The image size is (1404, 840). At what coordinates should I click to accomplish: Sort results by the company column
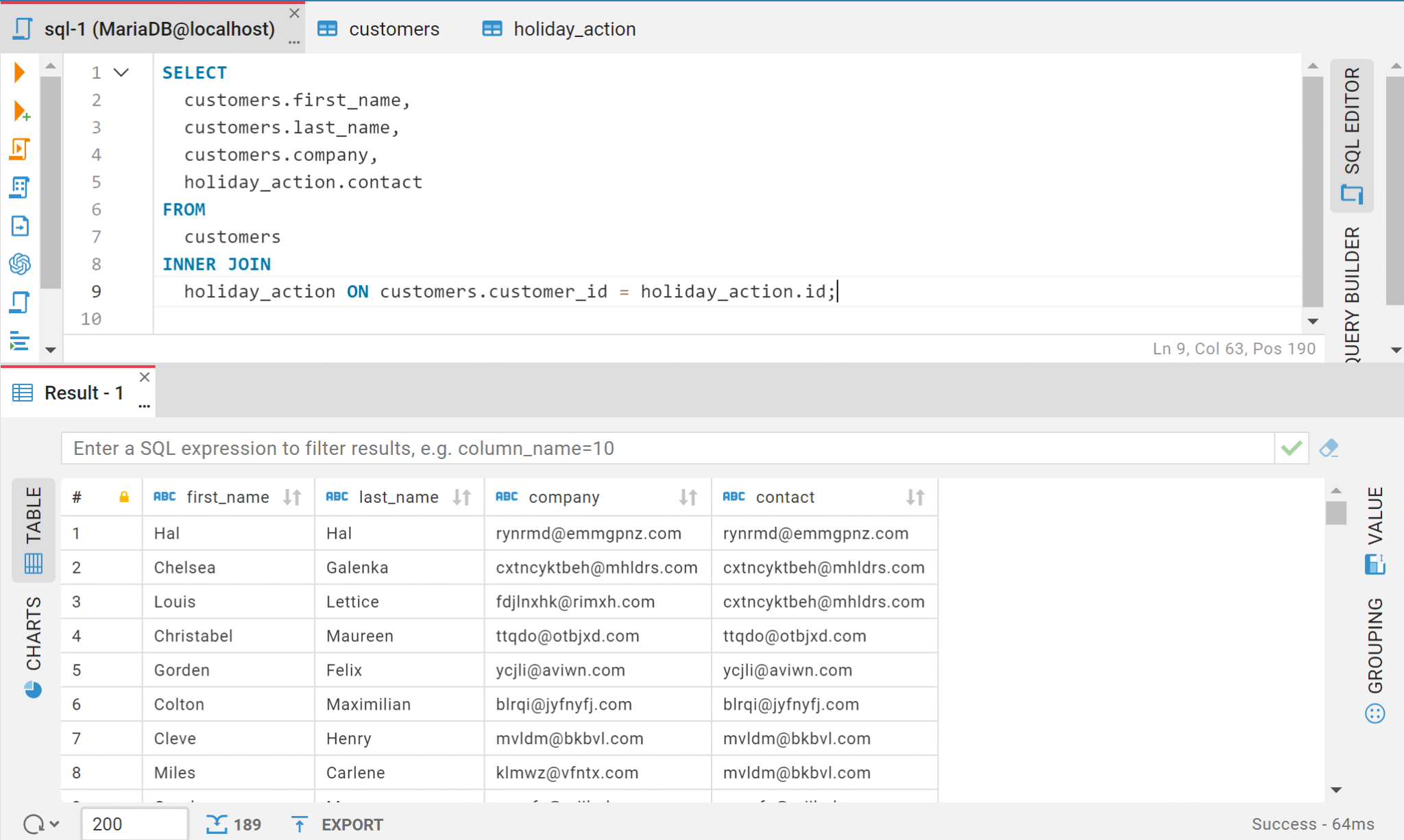688,497
